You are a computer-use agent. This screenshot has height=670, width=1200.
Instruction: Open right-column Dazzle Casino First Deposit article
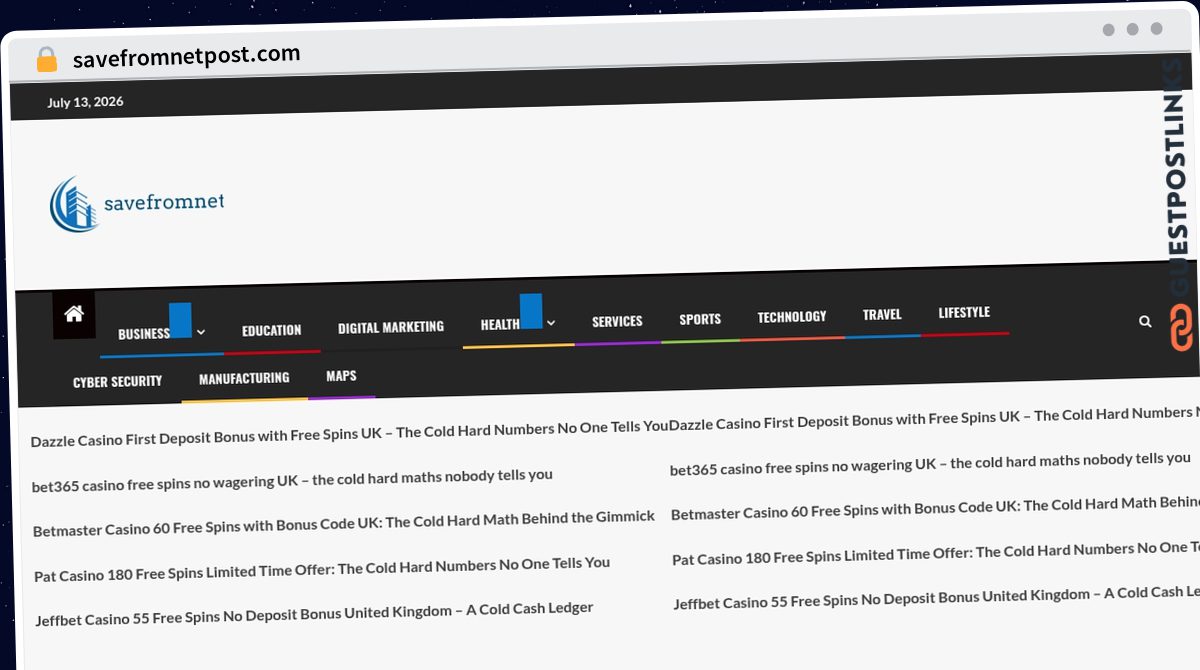click(x=934, y=418)
